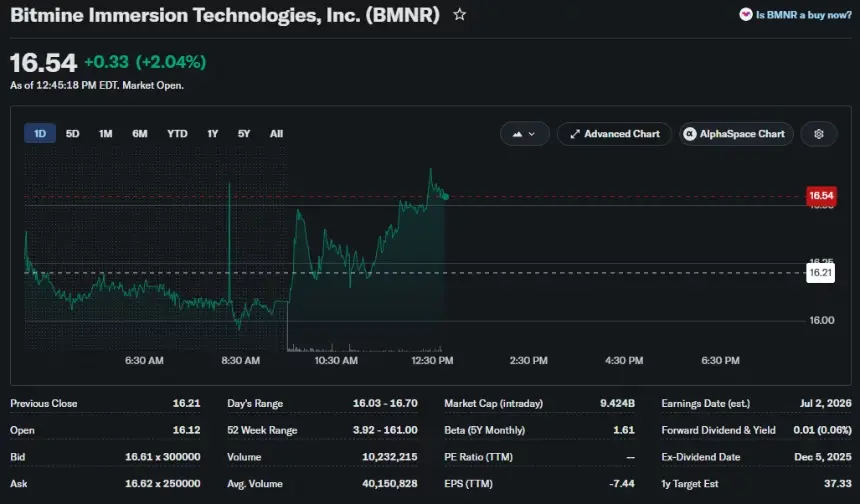
Task: Open the AlphaSpace Chart
Action: [736, 134]
